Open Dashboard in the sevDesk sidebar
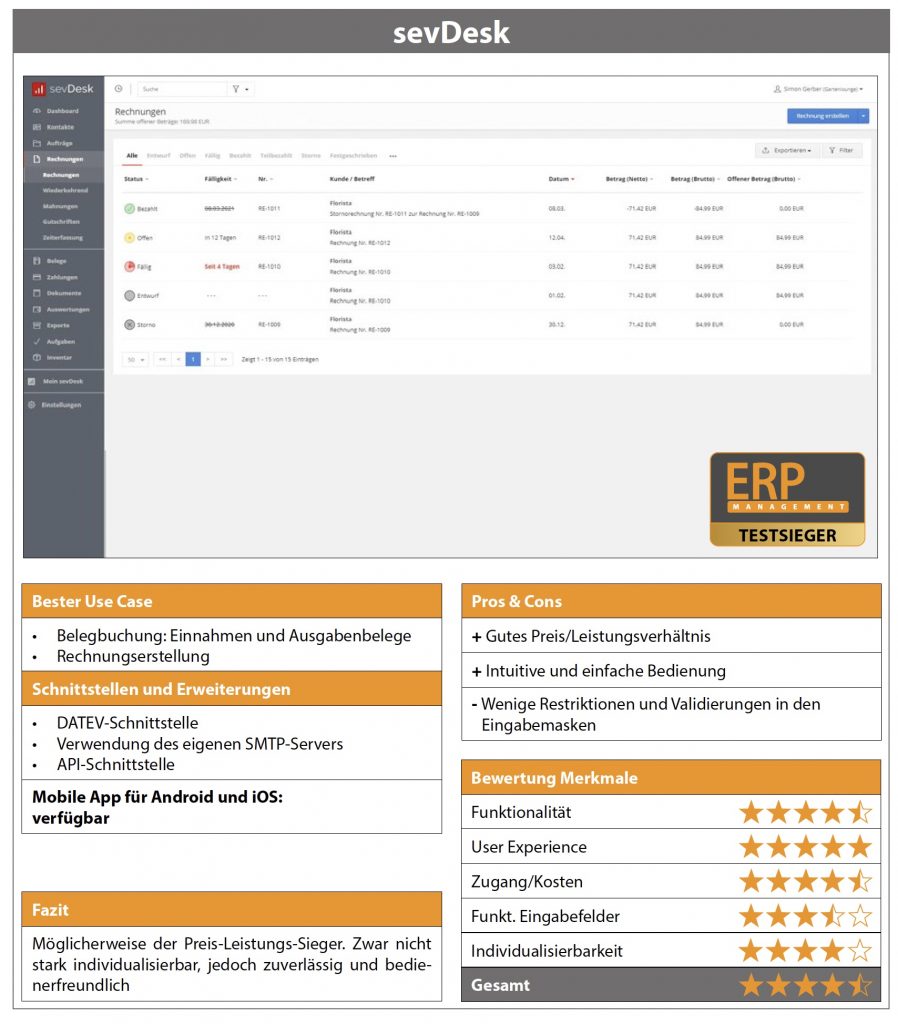Screen dimensions: 898x1024 (x=63, y=111)
